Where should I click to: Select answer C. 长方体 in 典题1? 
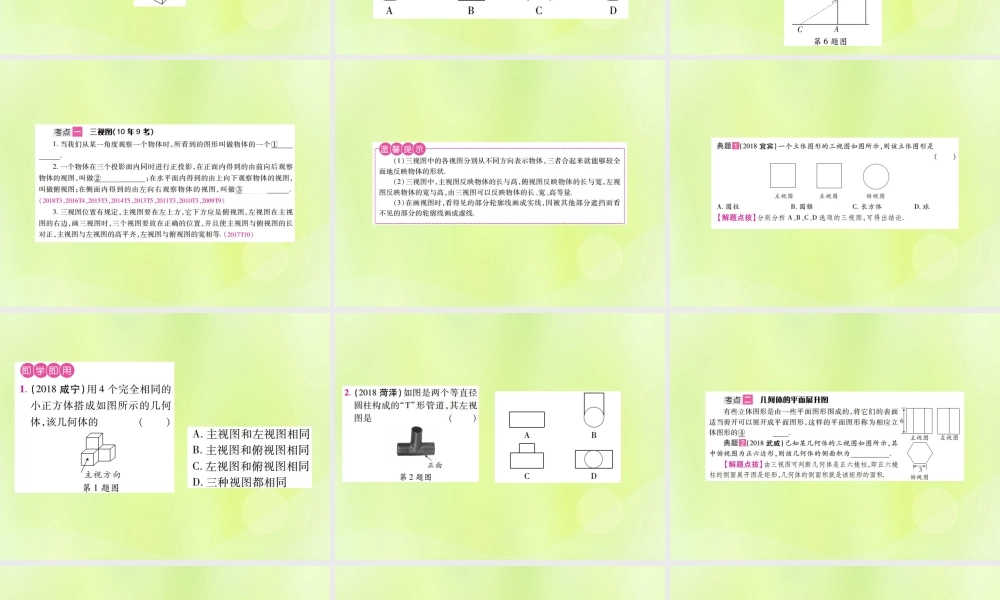(x=867, y=207)
